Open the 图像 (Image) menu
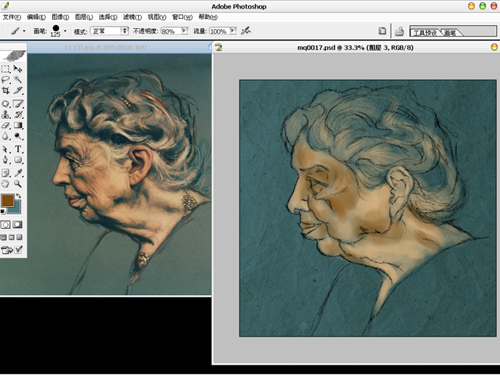 (x=60, y=17)
